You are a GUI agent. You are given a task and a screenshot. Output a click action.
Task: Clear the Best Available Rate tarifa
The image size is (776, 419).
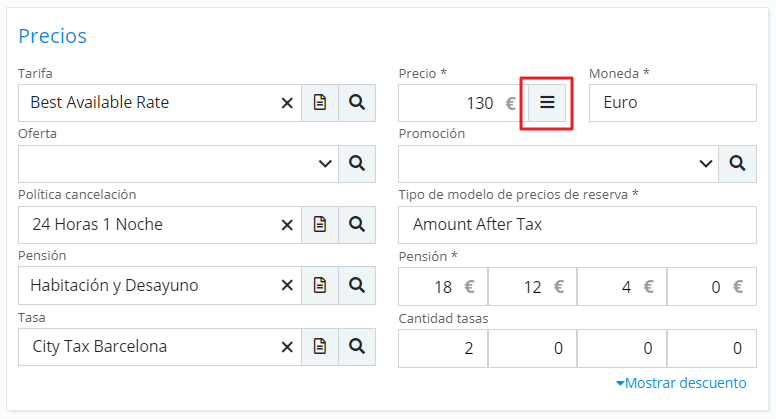click(287, 103)
